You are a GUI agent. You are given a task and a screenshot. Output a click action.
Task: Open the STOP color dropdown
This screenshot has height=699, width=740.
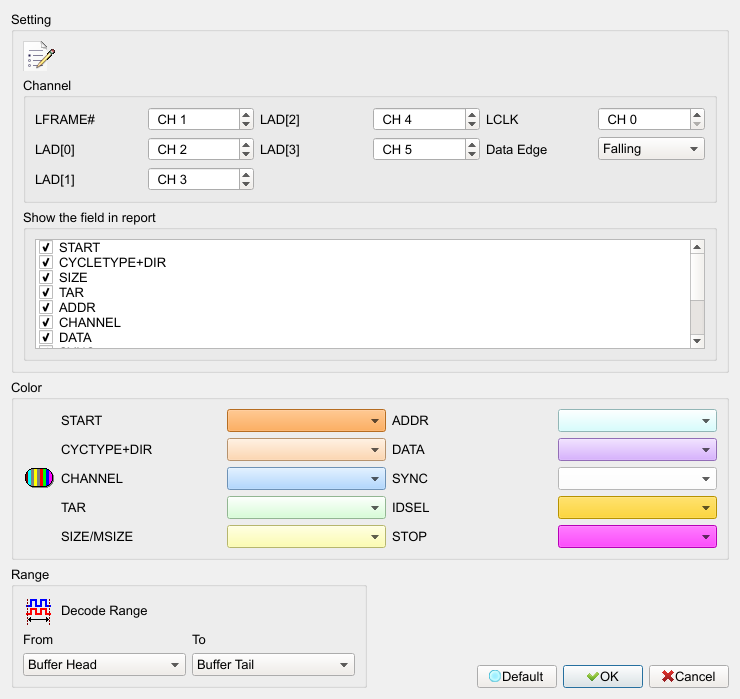[637, 537]
